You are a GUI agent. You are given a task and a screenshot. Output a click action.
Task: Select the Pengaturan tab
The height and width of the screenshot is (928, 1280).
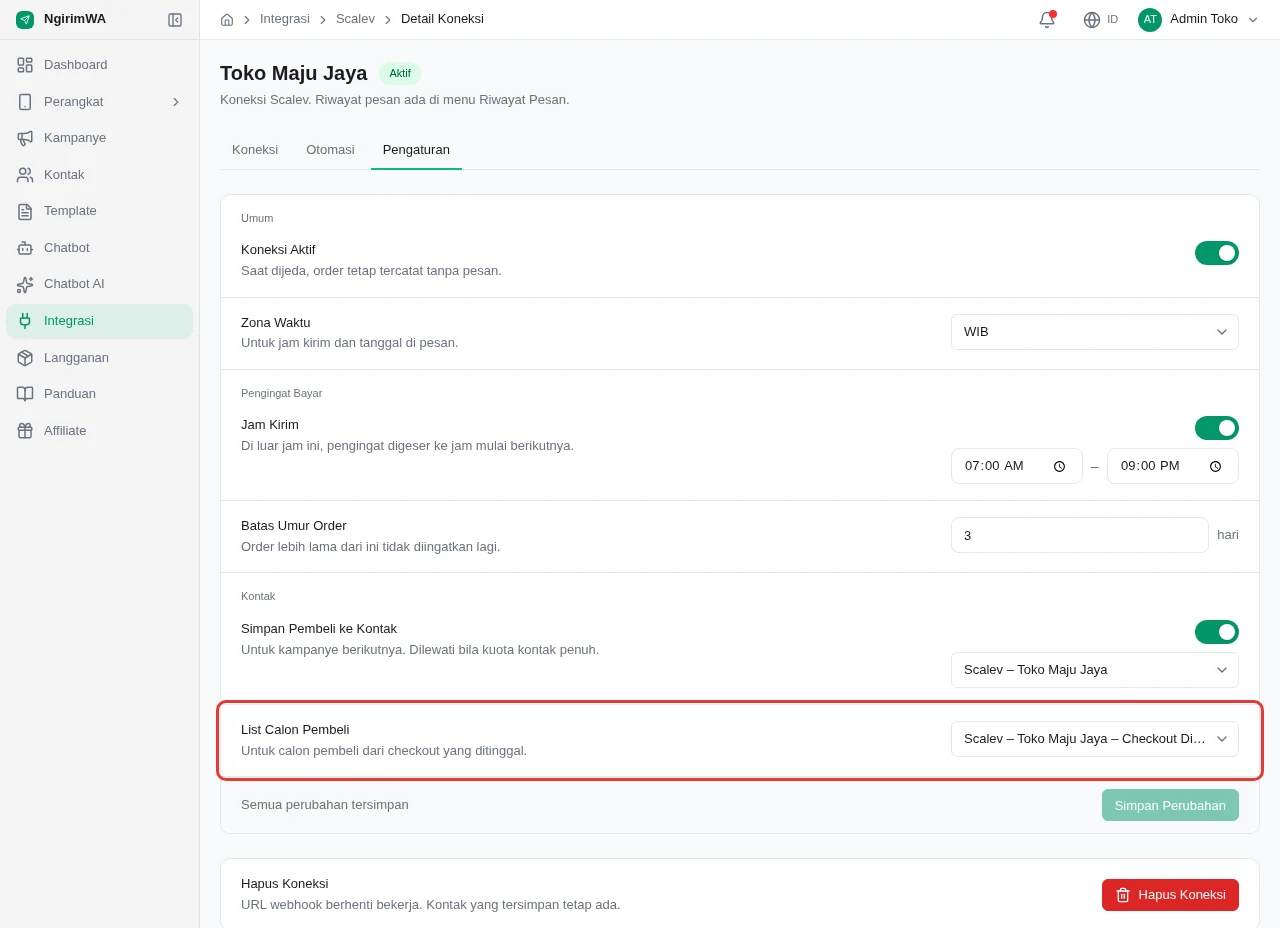click(416, 150)
